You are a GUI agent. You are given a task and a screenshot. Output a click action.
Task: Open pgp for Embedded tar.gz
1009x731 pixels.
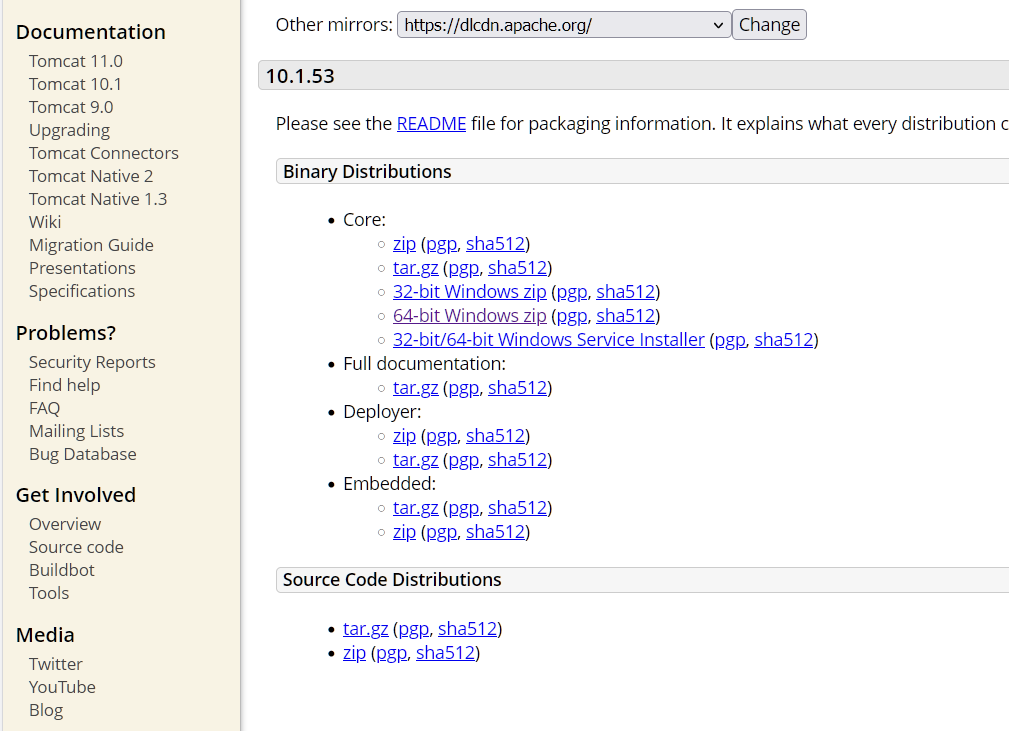point(464,508)
